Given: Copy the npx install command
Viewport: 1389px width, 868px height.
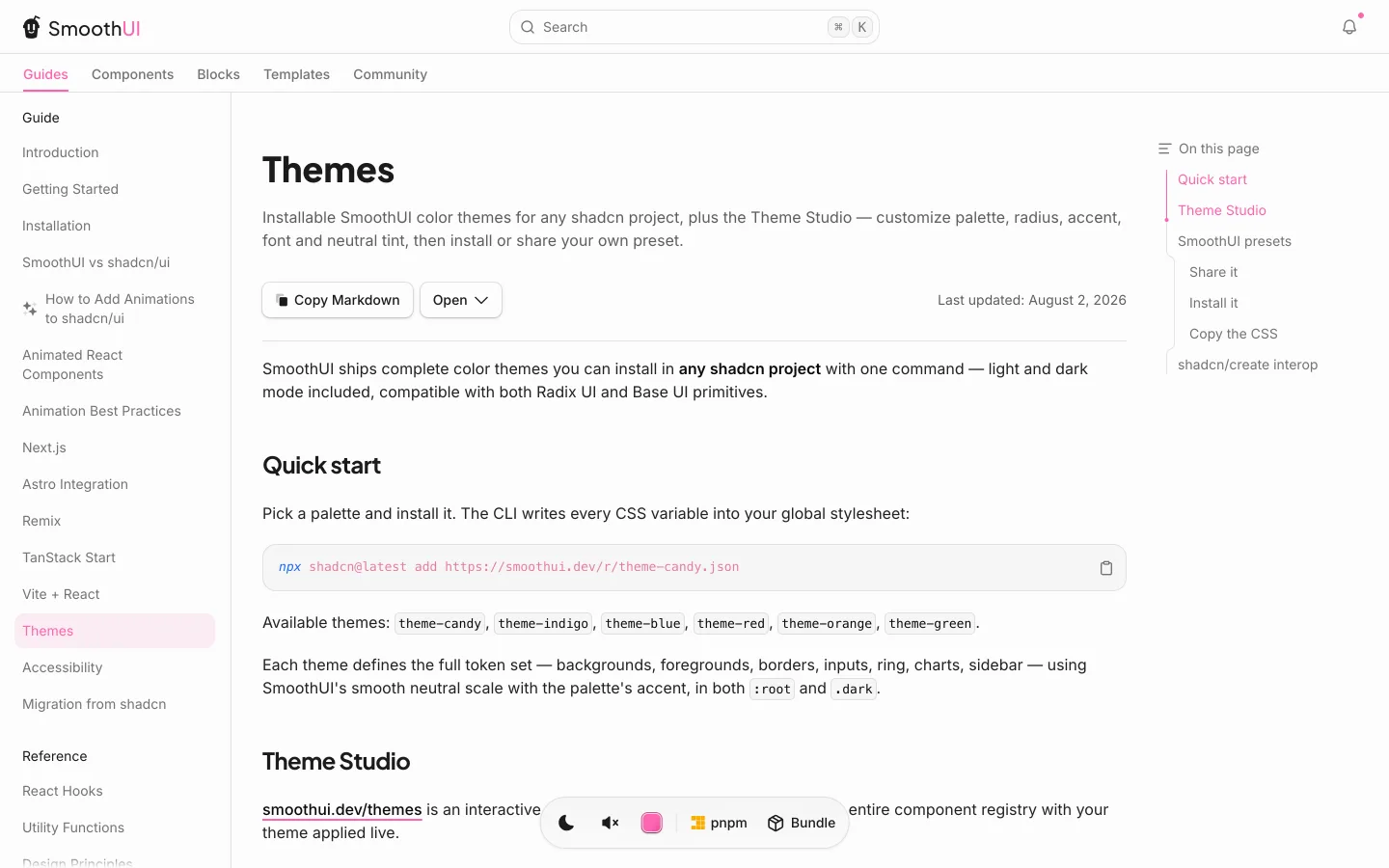Looking at the screenshot, I should click(1106, 568).
